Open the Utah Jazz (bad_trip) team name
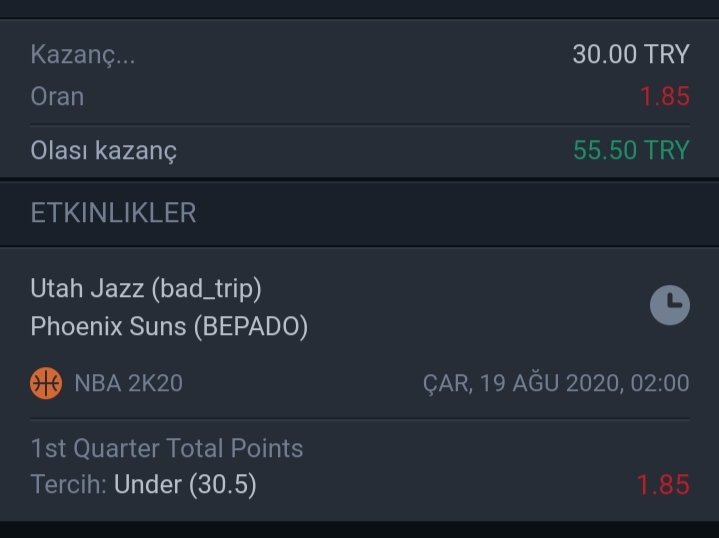The width and height of the screenshot is (719, 538). pyautogui.click(x=146, y=289)
